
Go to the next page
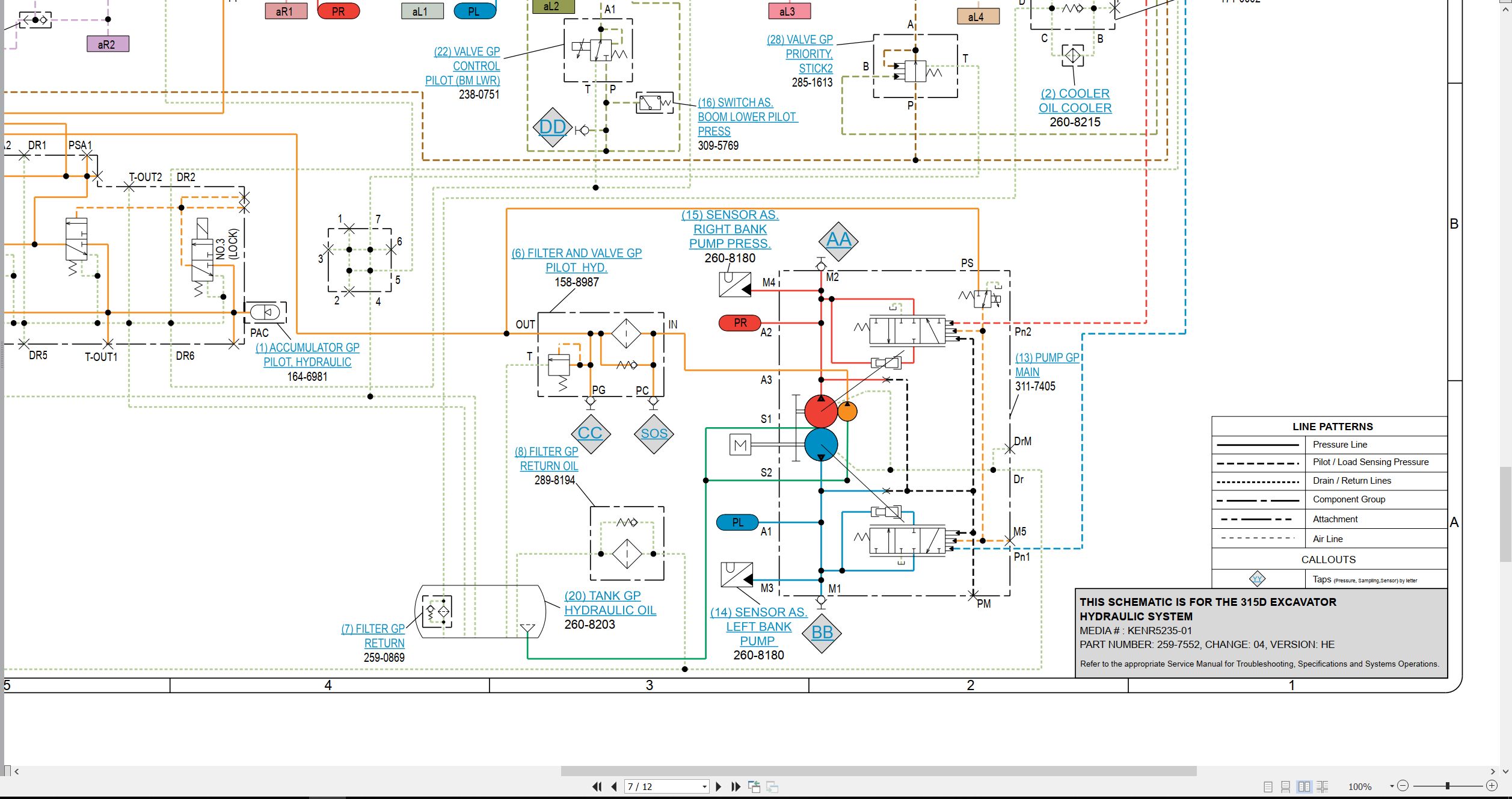[719, 786]
